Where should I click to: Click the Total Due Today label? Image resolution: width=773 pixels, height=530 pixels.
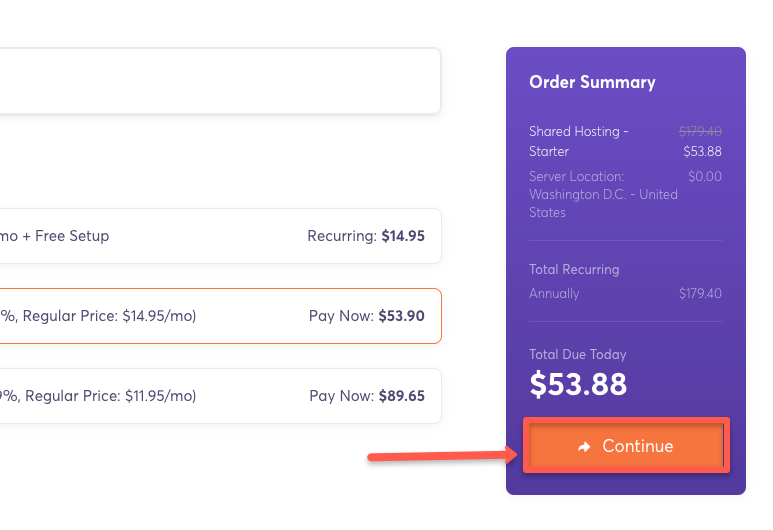pyautogui.click(x=578, y=354)
